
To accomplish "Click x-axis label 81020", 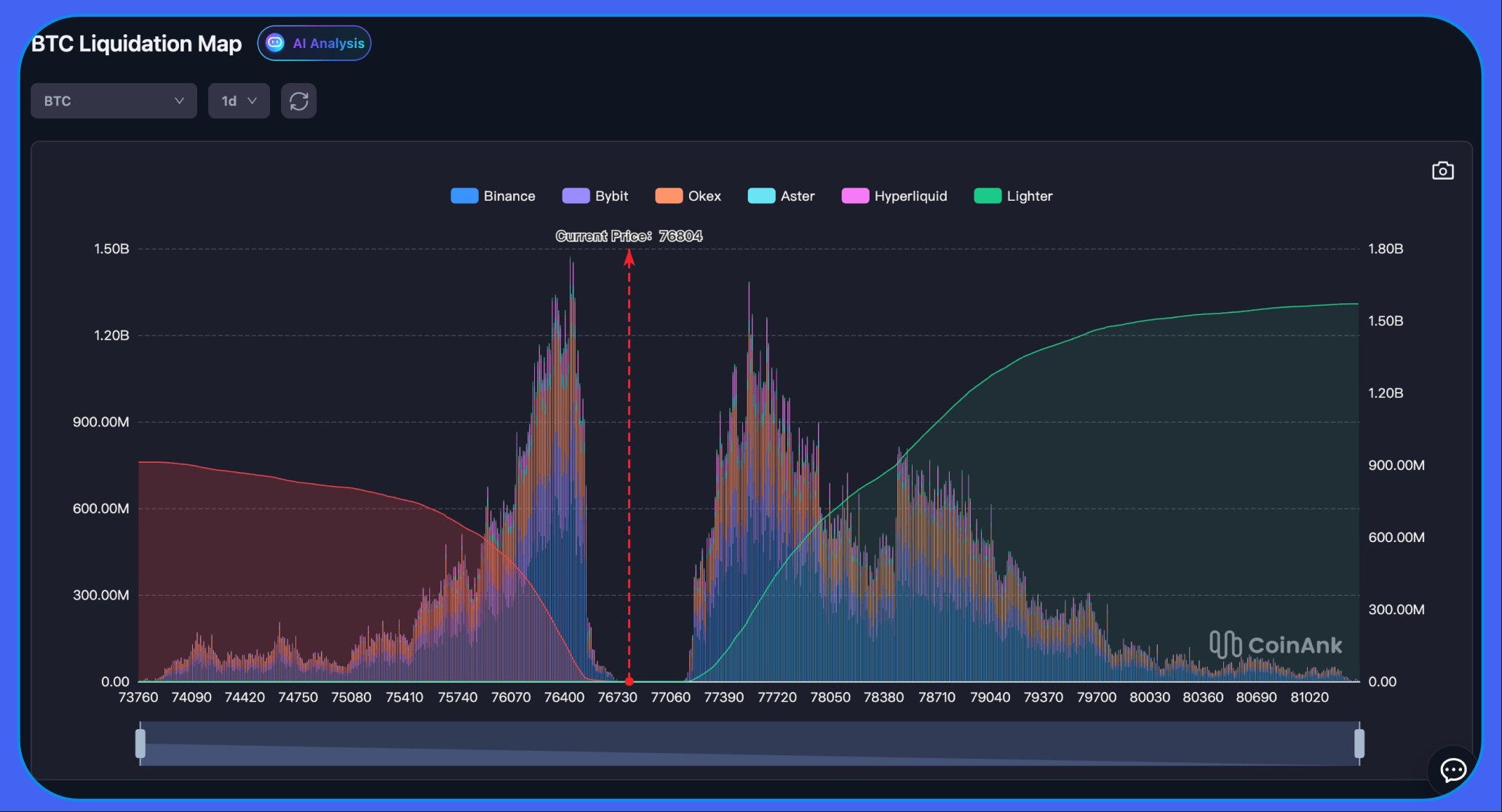I will click(1309, 697).
